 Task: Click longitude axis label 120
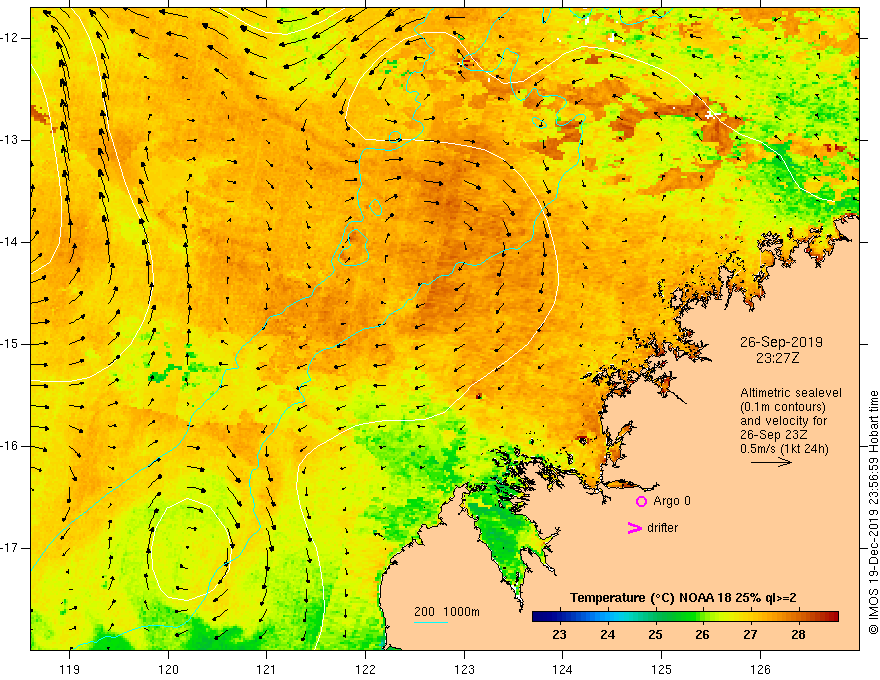(x=168, y=669)
